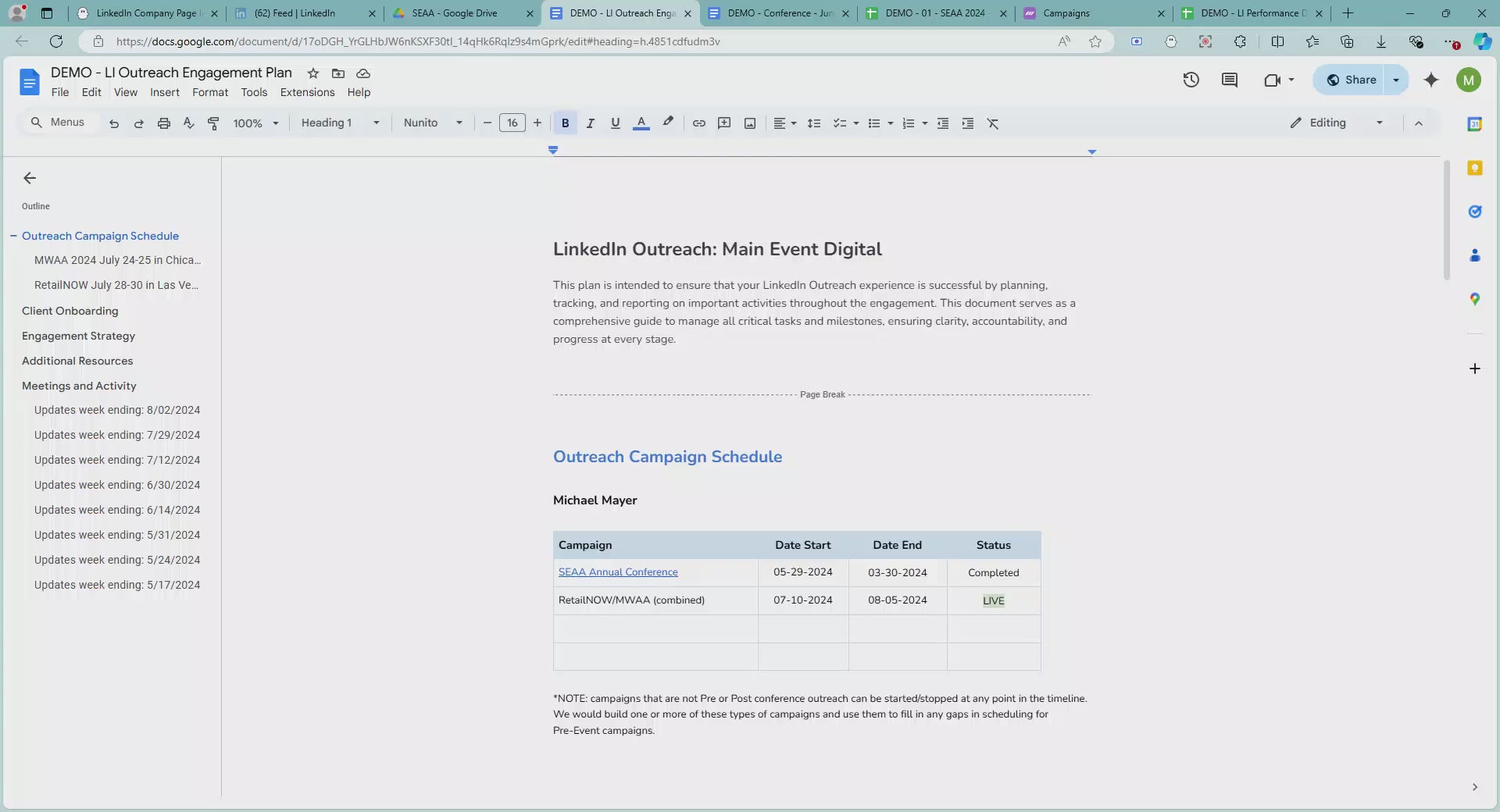
Task: Click the Share button
Action: (x=1351, y=80)
